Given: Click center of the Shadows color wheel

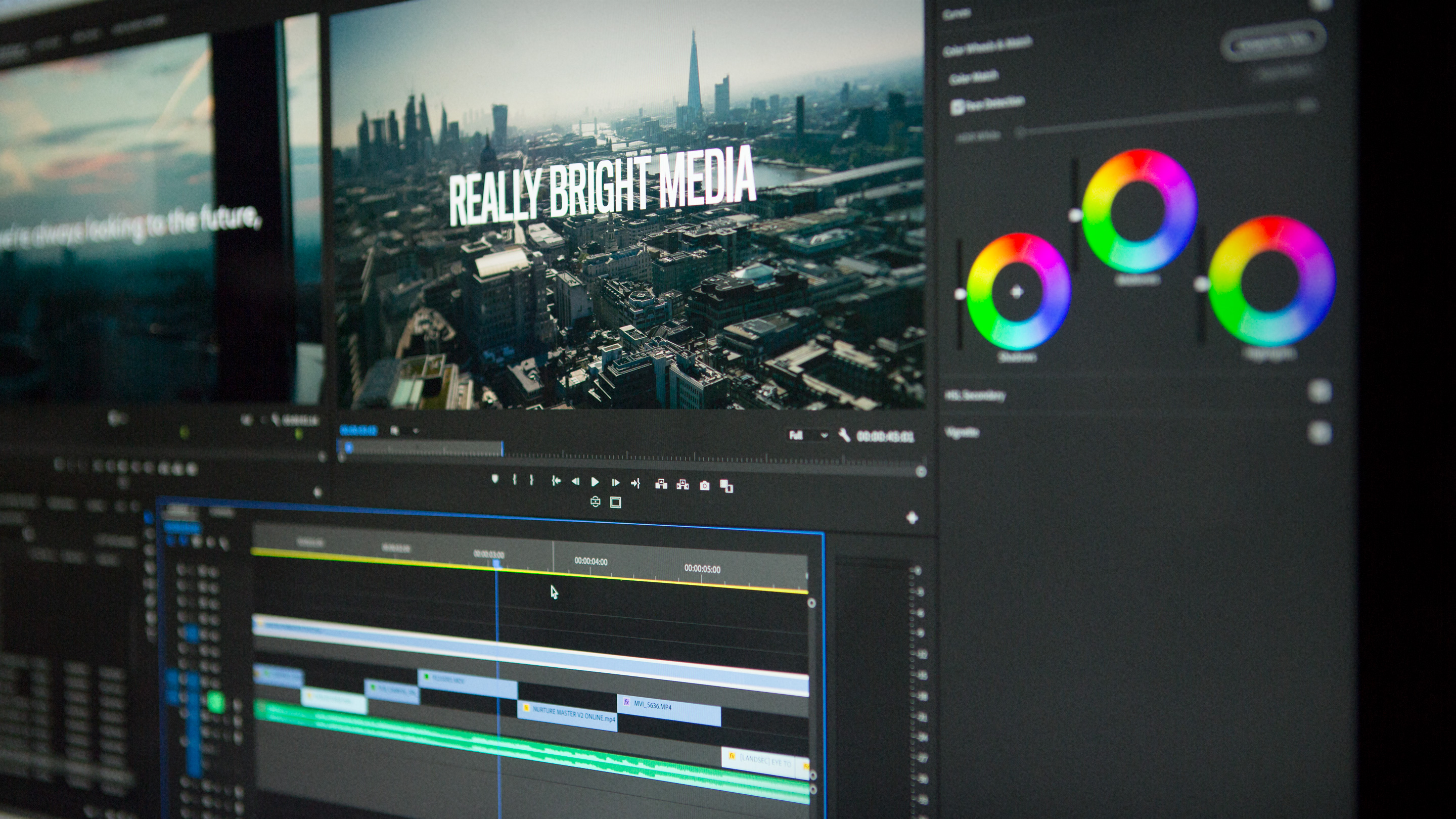Looking at the screenshot, I should (x=1017, y=292).
